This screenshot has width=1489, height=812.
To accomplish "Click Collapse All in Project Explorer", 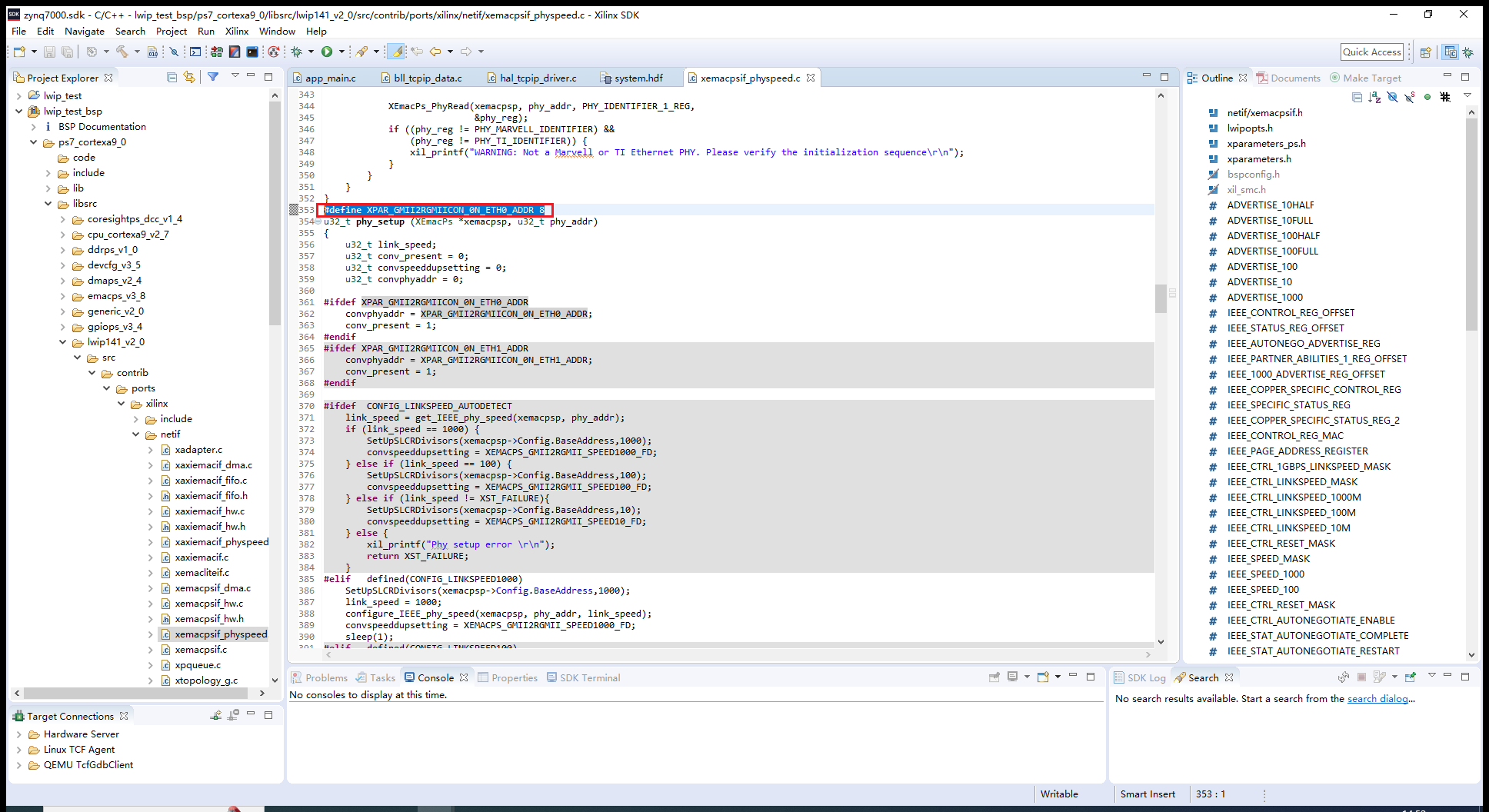I will click(172, 78).
